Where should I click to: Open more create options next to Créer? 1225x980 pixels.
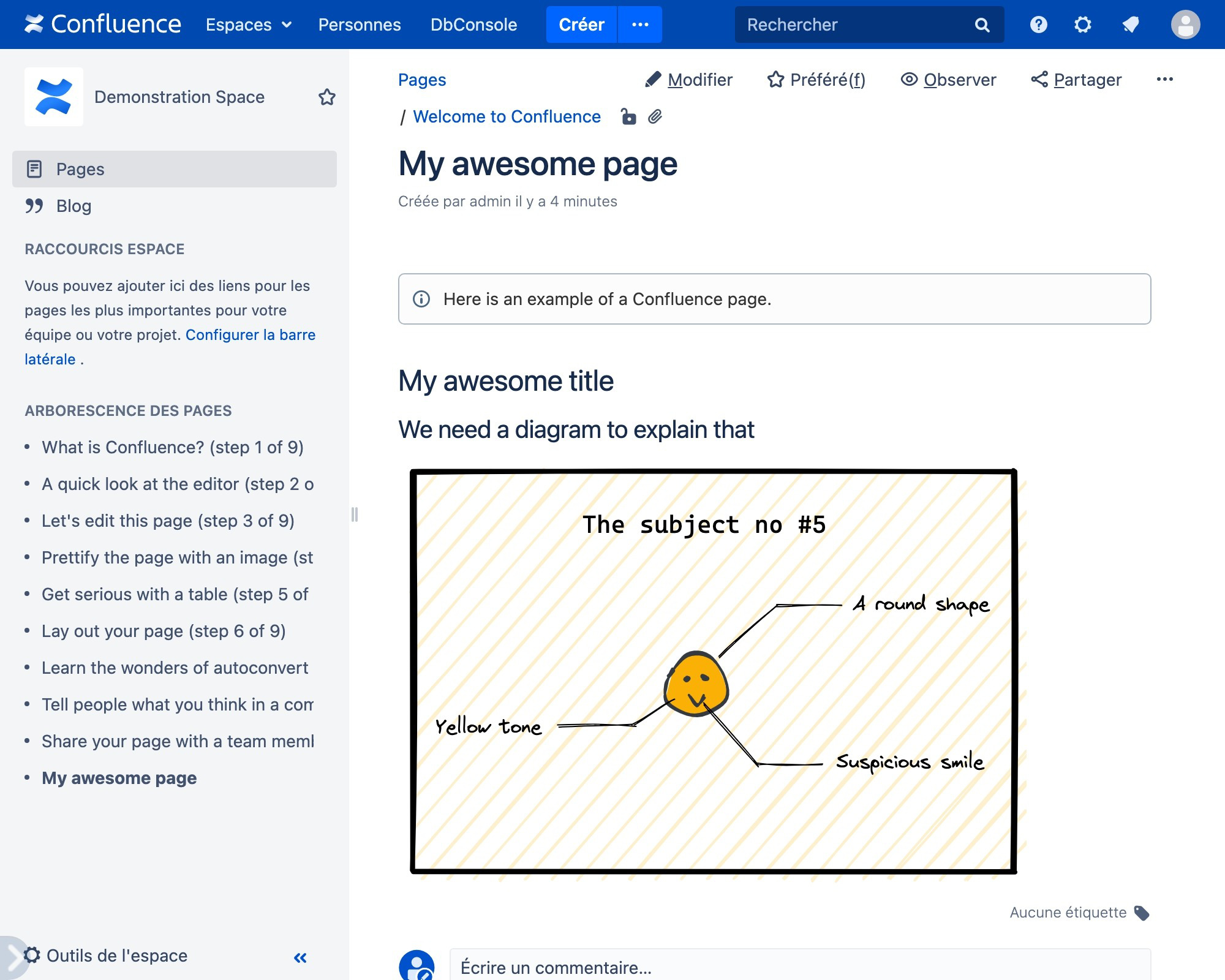(x=640, y=24)
